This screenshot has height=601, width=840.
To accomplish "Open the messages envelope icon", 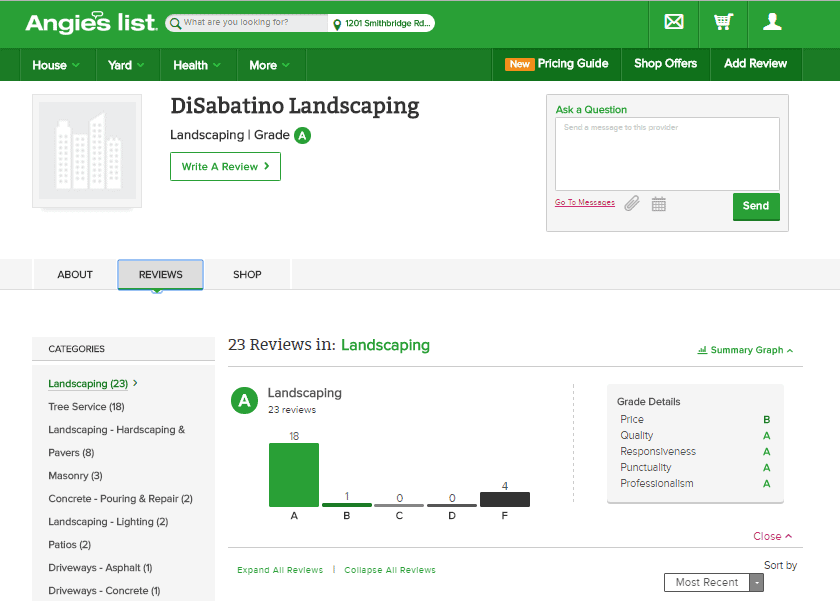I will pyautogui.click(x=673, y=22).
